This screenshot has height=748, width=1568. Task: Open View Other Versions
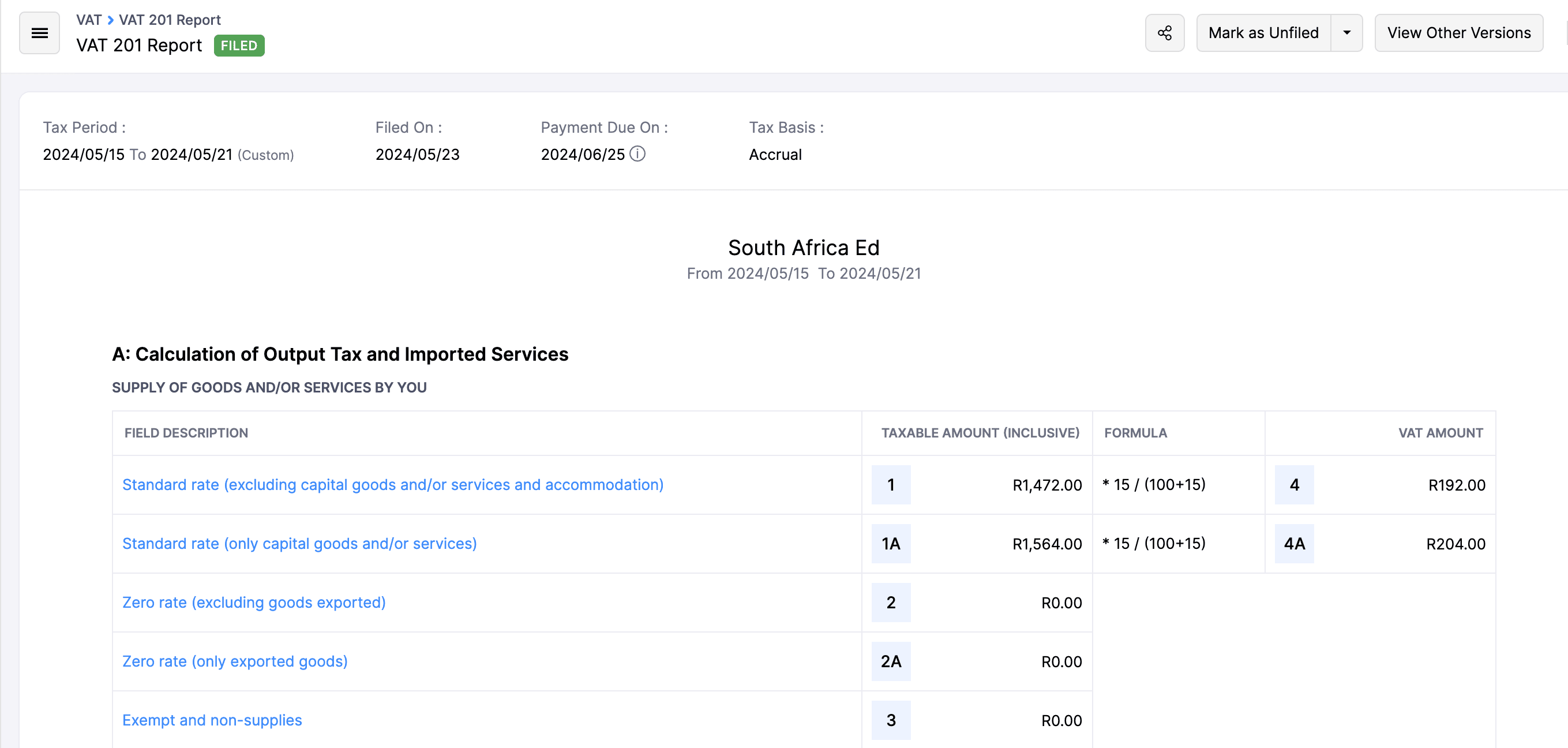1458,33
